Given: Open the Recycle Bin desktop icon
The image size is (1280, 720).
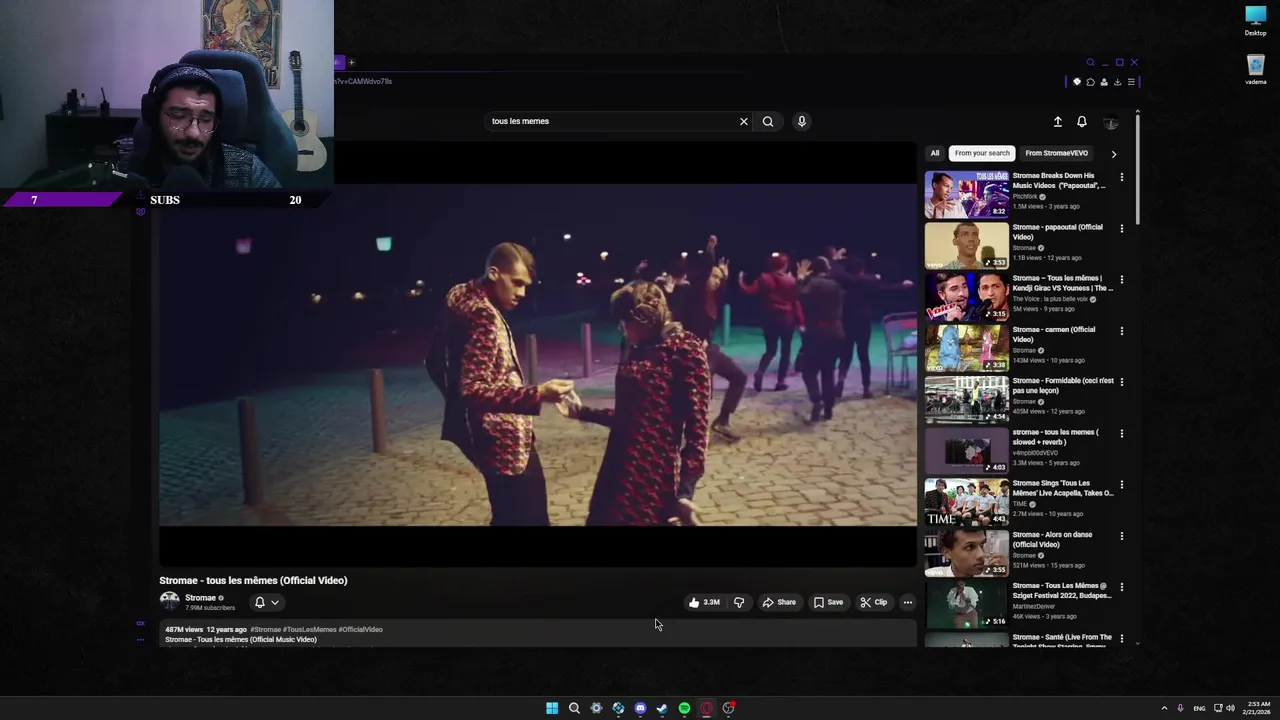Looking at the screenshot, I should point(1256,70).
